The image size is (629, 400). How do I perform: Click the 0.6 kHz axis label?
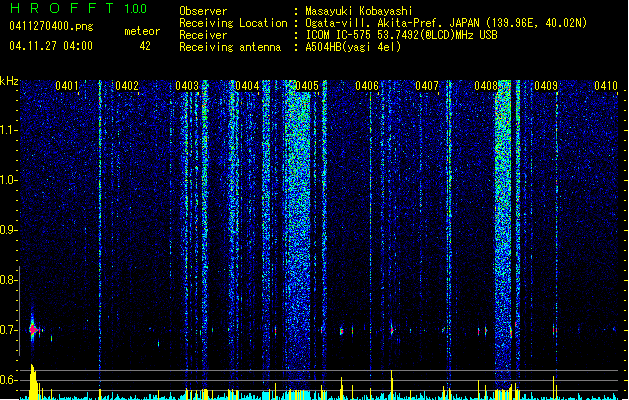coord(9,380)
